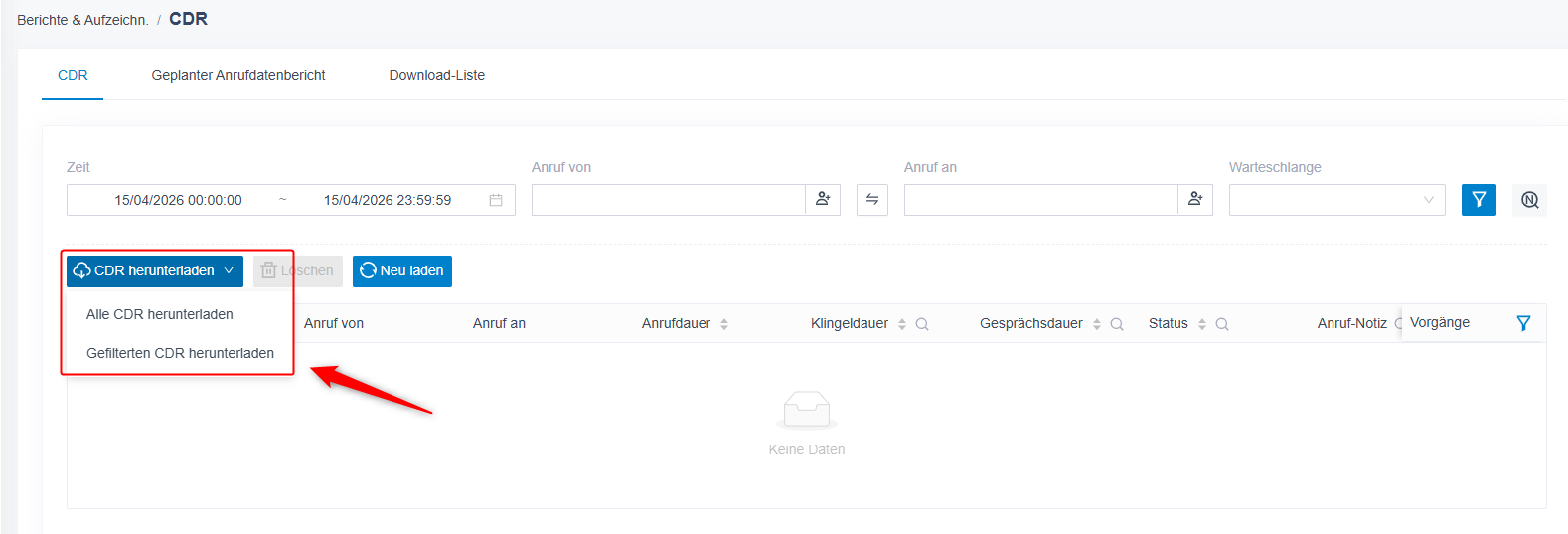1568x534 pixels.
Task: Open the Vorgänge column filter funnel
Action: tap(1523, 323)
